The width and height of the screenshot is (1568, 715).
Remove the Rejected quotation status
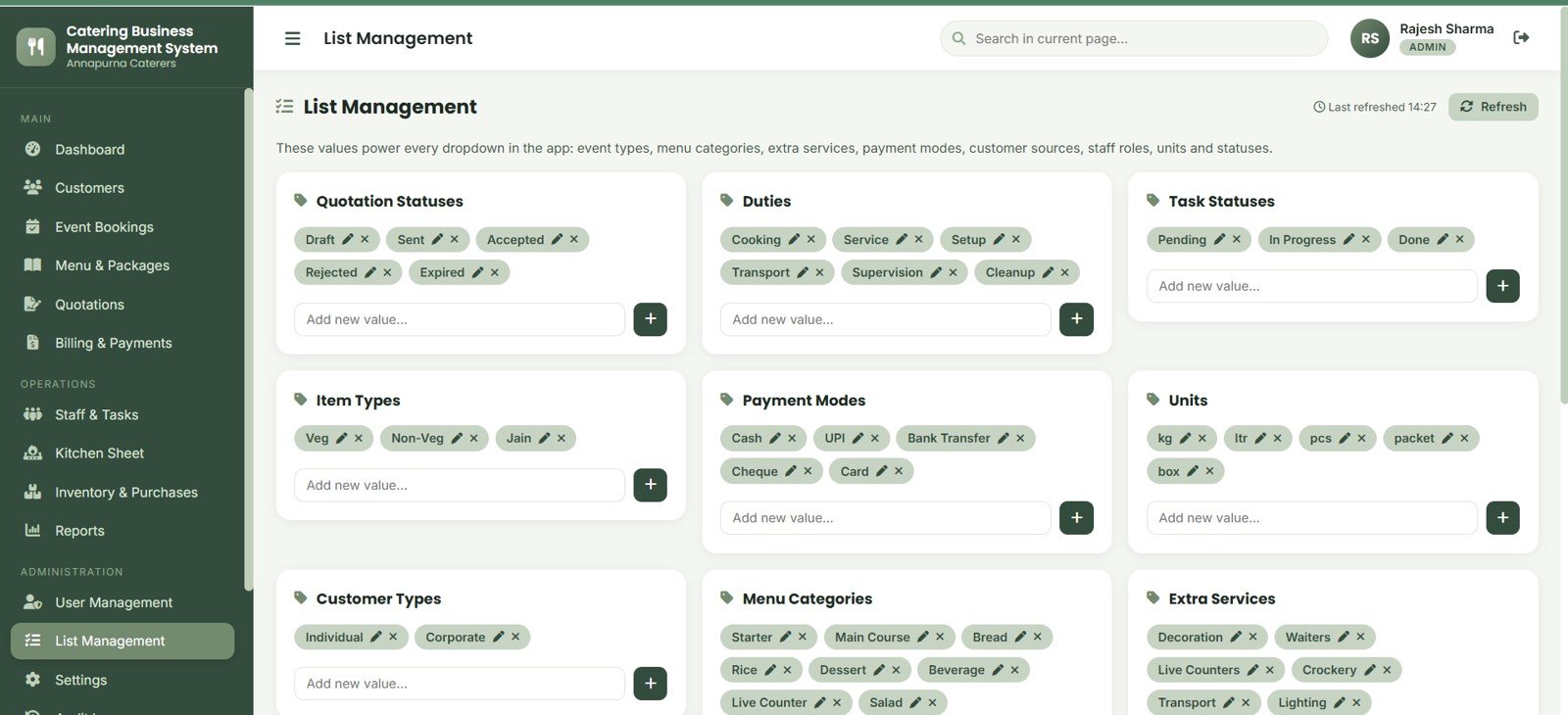pos(387,272)
